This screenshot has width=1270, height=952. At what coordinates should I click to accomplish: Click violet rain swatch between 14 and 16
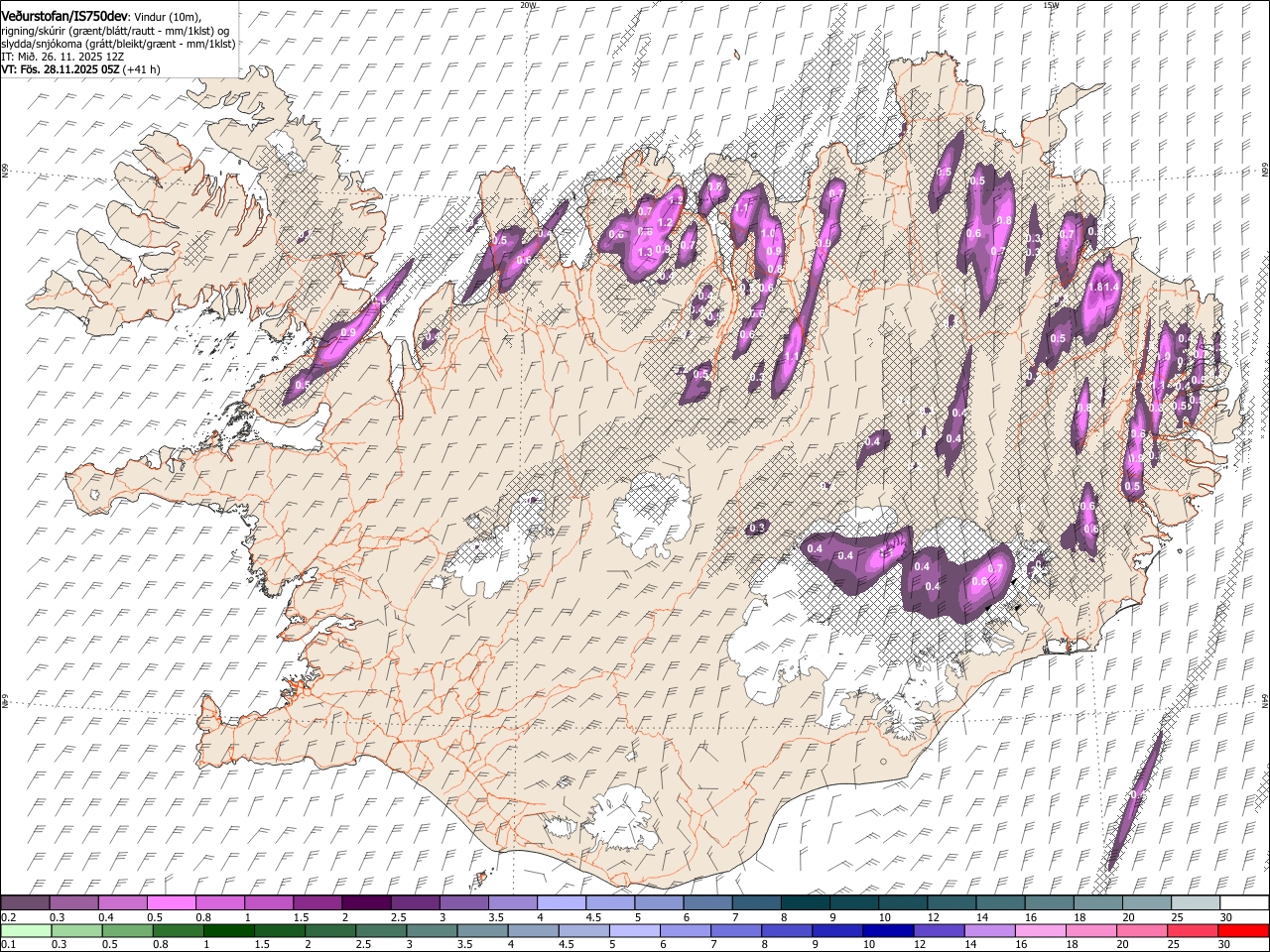[x=989, y=930]
